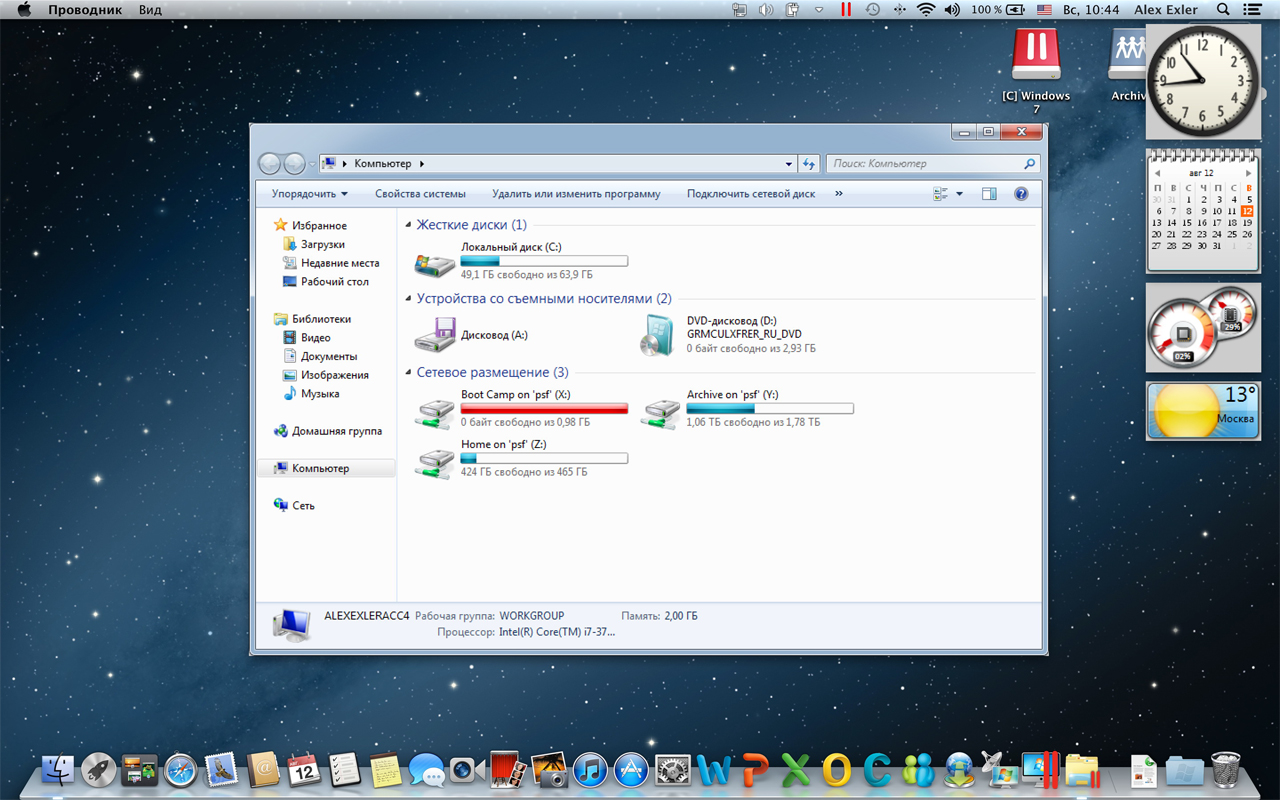Collapse the Сетевое размещение group
This screenshot has width=1280, height=800.
408,373
